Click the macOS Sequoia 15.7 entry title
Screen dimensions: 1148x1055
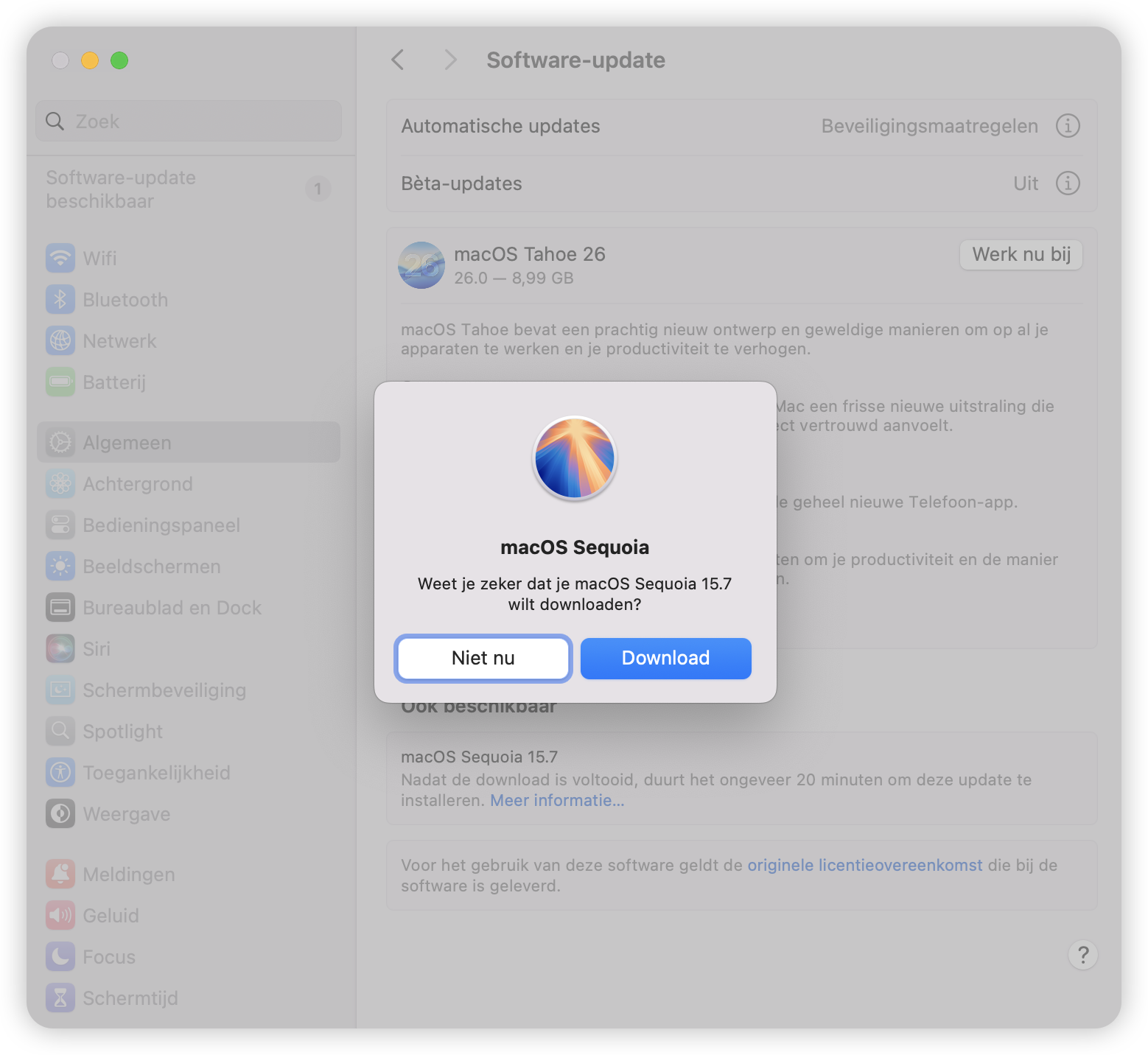(x=479, y=757)
